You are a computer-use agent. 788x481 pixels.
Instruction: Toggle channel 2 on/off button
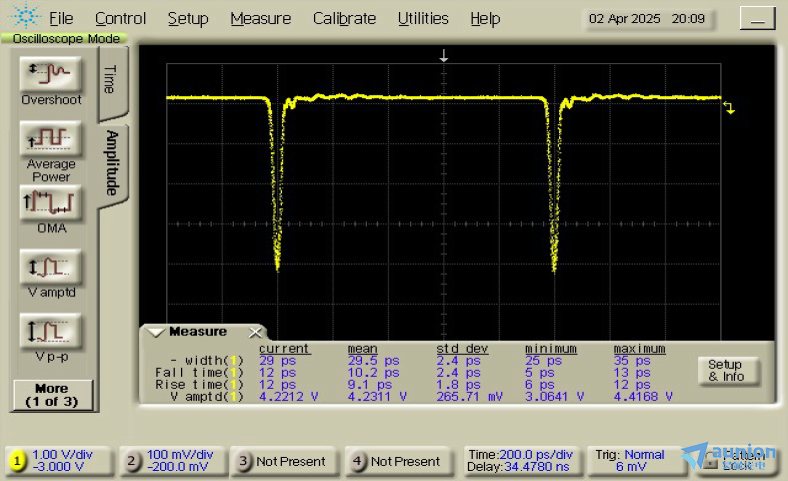[132, 461]
